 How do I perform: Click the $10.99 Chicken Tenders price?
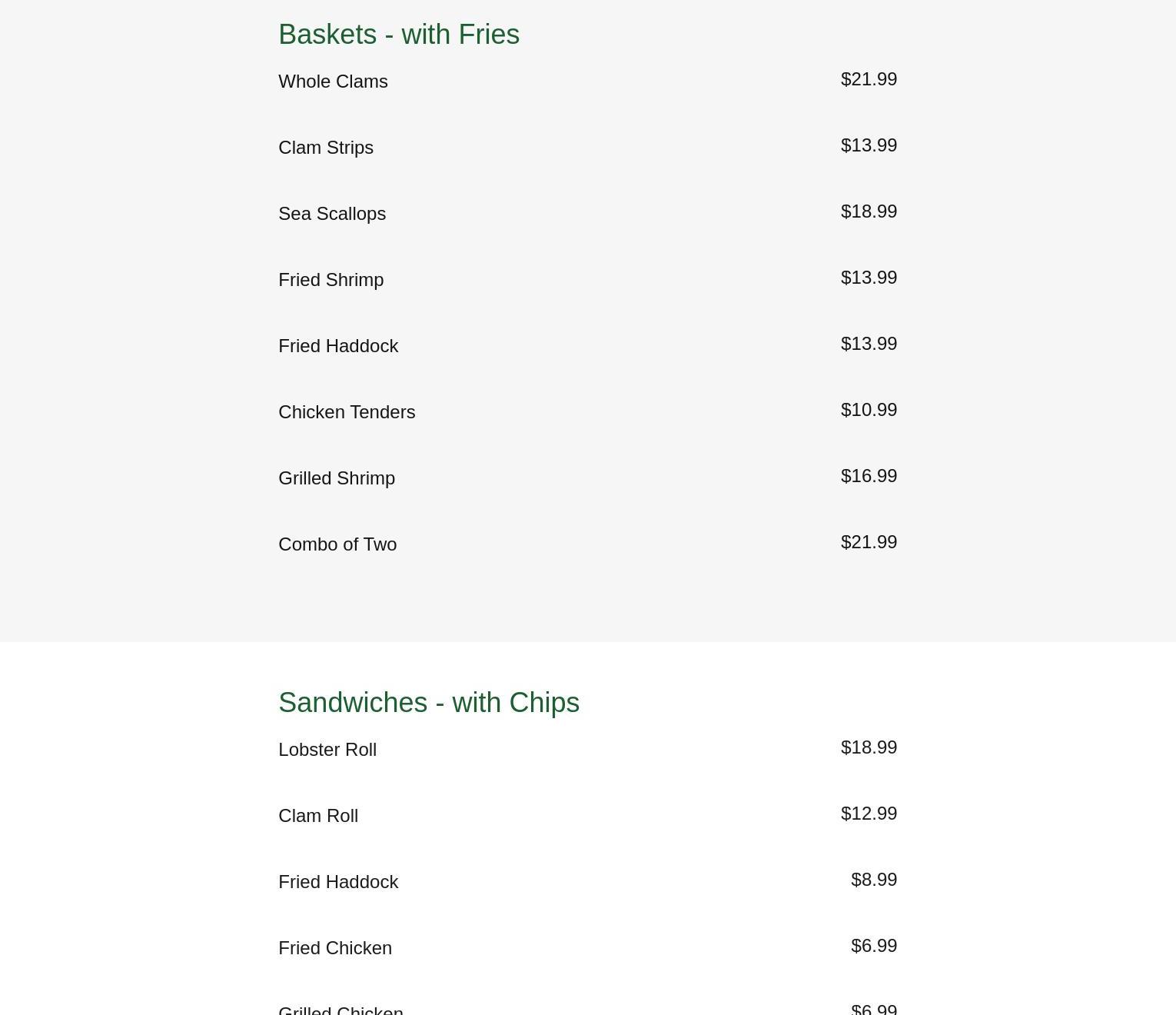click(x=869, y=410)
